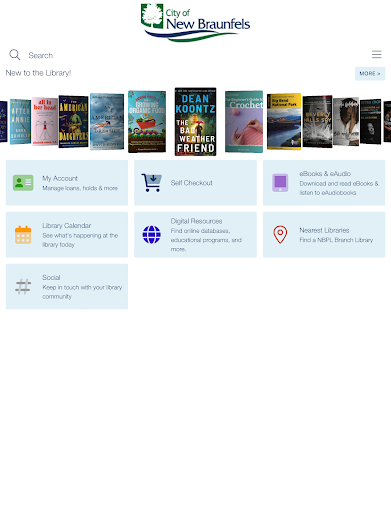Select the cloudy sky American book cover
The width and height of the screenshot is (391, 512).
[x=107, y=122]
